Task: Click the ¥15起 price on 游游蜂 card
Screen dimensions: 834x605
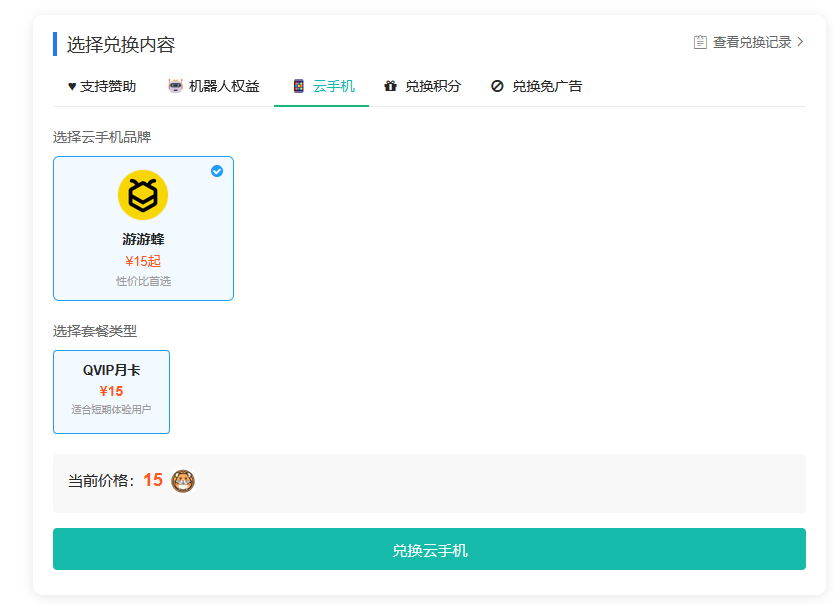Action: pos(143,261)
